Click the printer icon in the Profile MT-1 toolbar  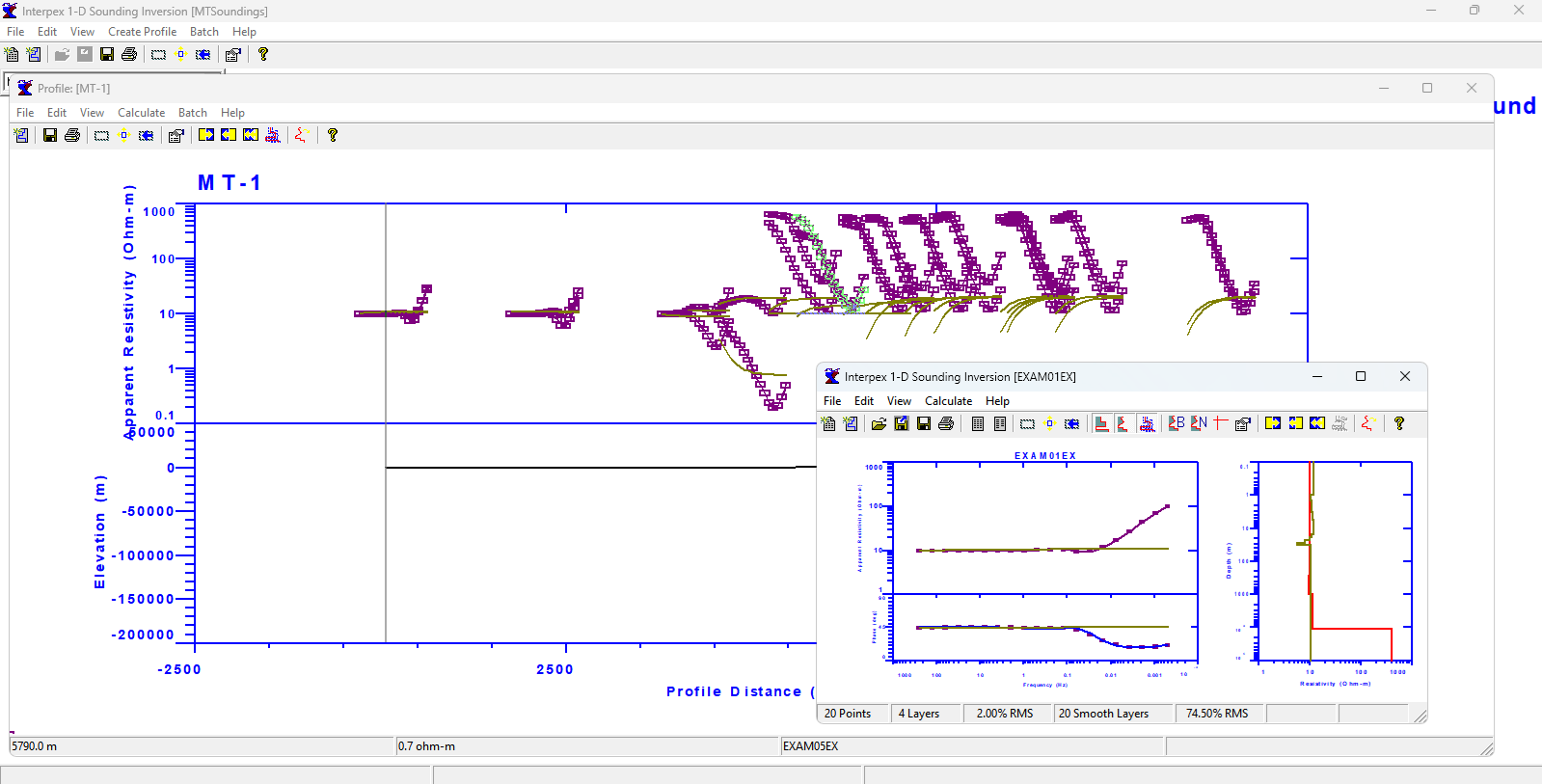(72, 135)
